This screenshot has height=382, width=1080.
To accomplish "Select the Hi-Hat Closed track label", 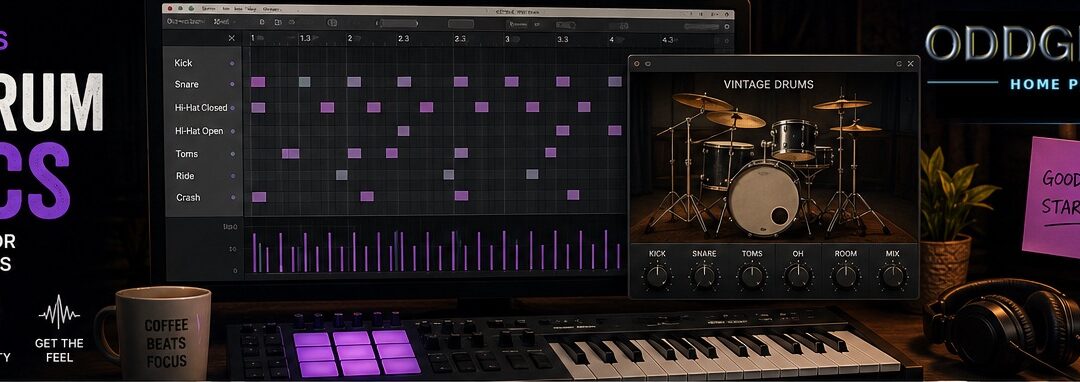I will (x=201, y=107).
